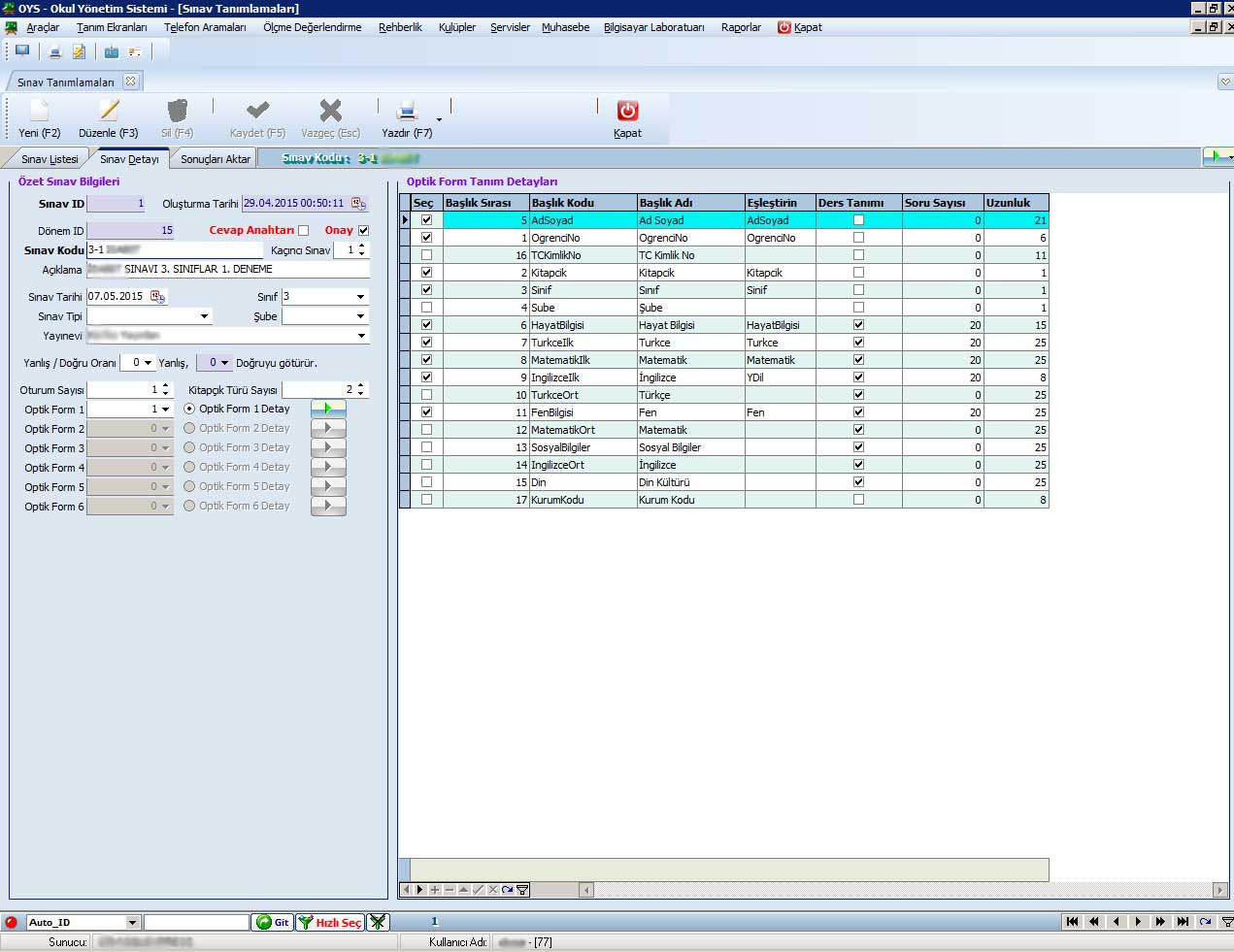
Task: Open the Yazdır dropdown arrow
Action: pos(439,119)
